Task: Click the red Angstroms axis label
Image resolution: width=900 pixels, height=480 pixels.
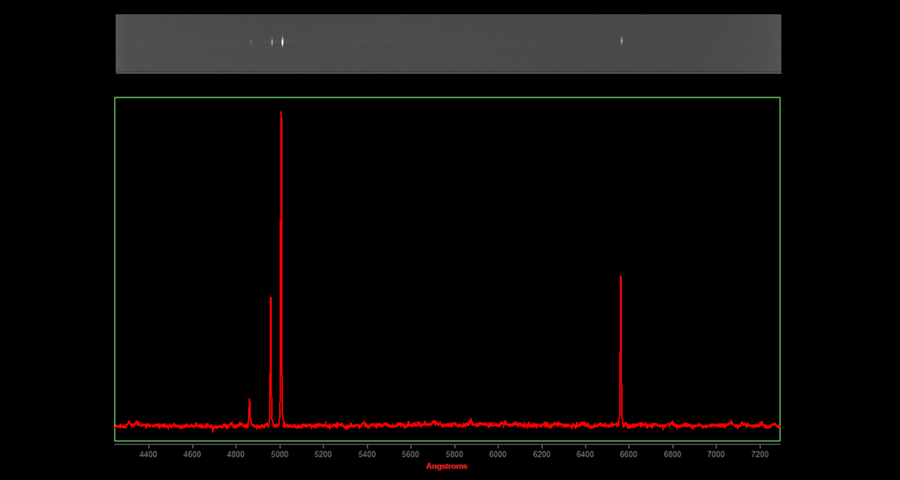Action: (446, 466)
